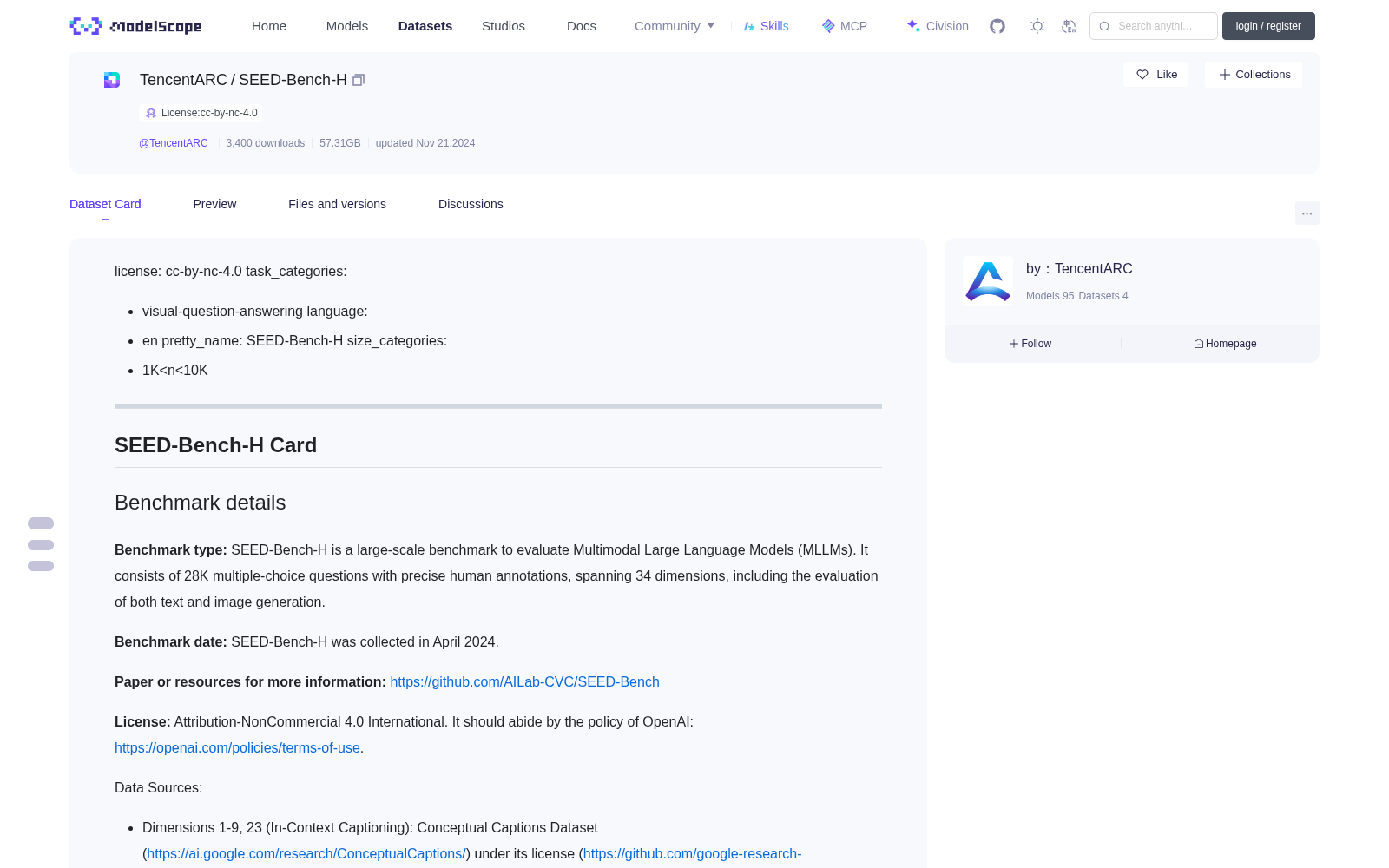The width and height of the screenshot is (1389, 868).
Task: Click the '3,400 downloads' text
Action: click(266, 143)
